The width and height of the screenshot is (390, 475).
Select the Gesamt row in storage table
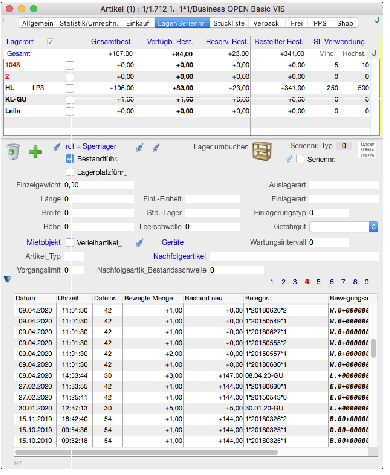point(187,54)
